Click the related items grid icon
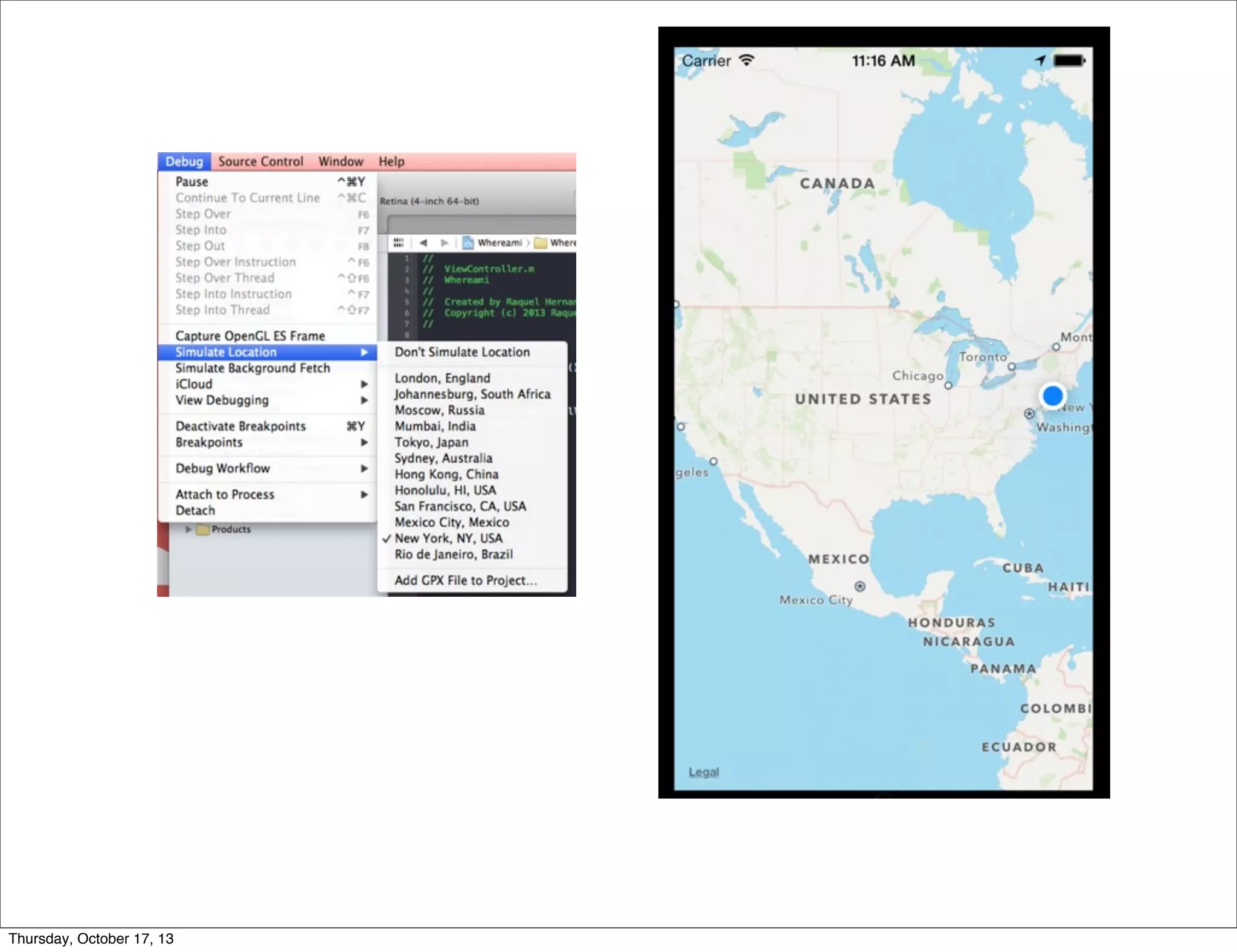The height and width of the screenshot is (952, 1237). pos(398,243)
